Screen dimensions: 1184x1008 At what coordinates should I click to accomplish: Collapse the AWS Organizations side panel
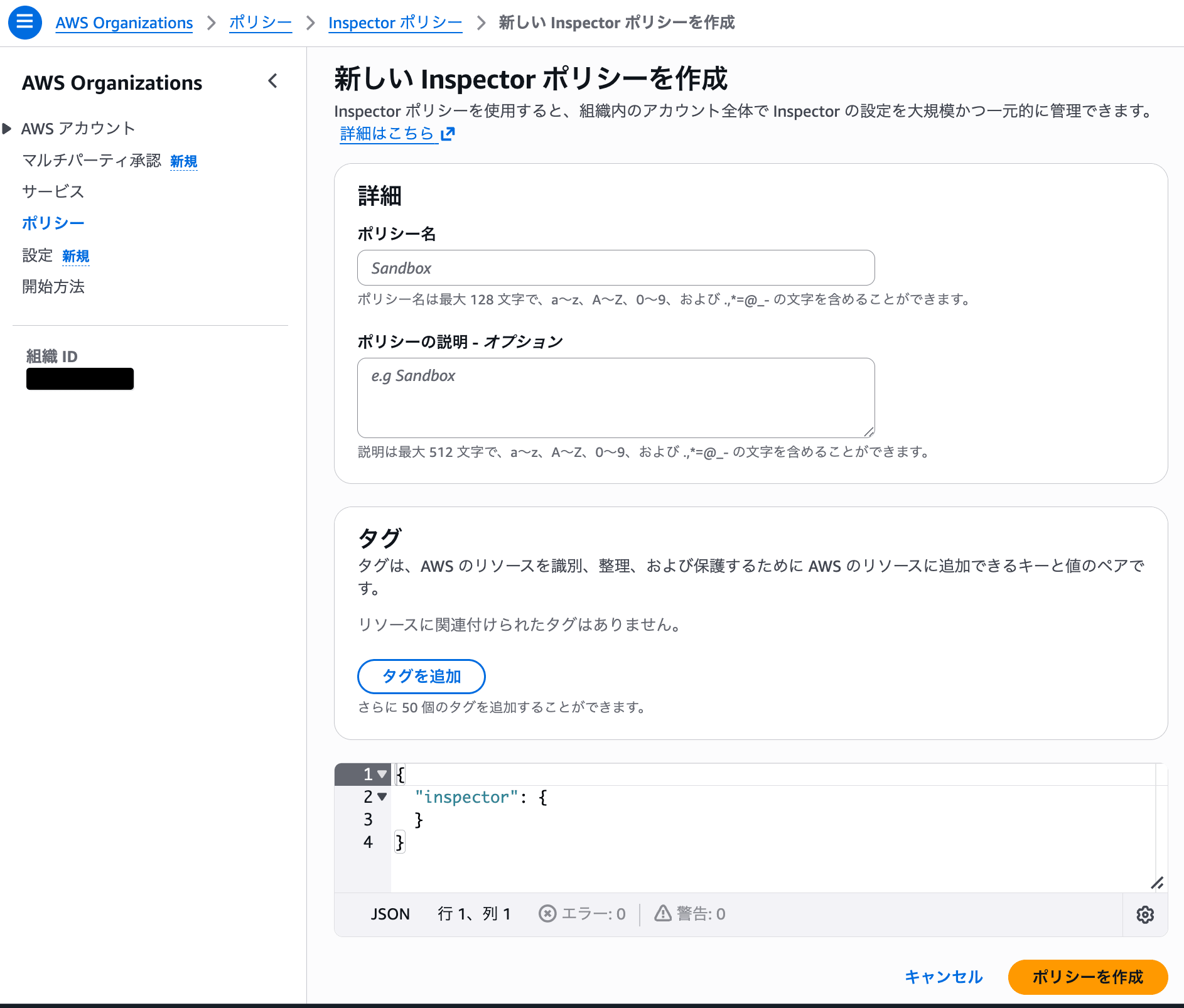[272, 81]
